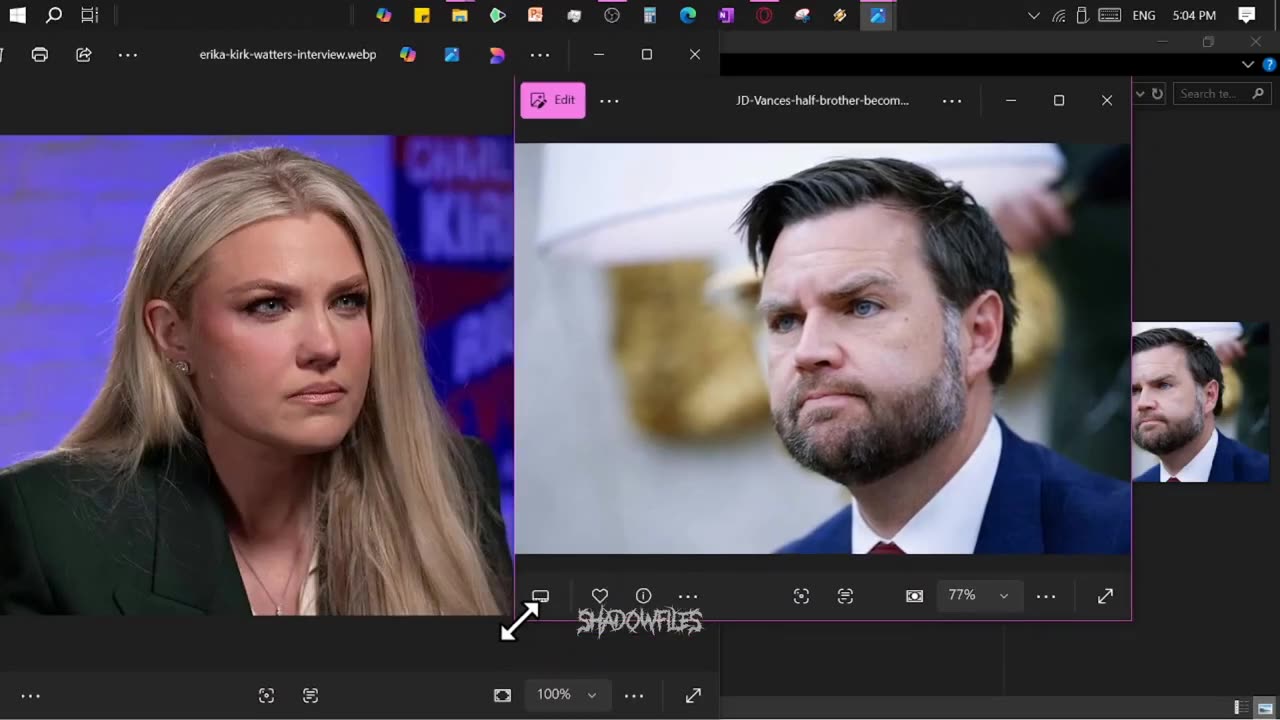The height and width of the screenshot is (720, 1280).
Task: Open the overflow menu right of the 77% zoom
Action: click(x=1046, y=596)
